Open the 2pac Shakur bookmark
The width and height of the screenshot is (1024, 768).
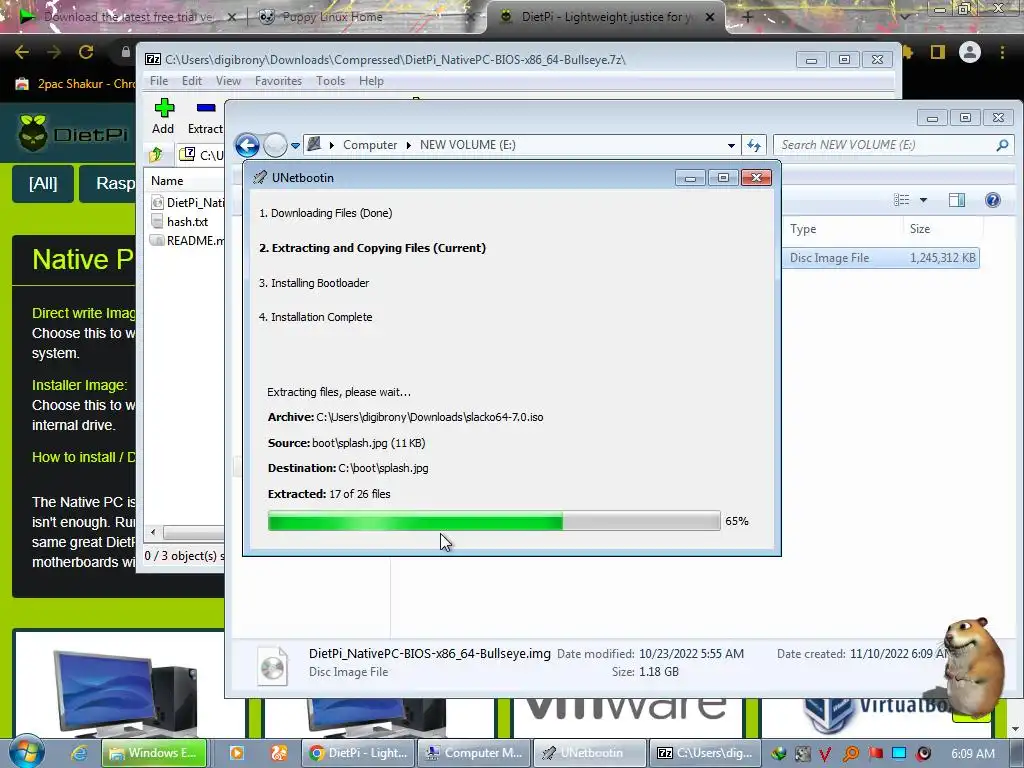76,84
